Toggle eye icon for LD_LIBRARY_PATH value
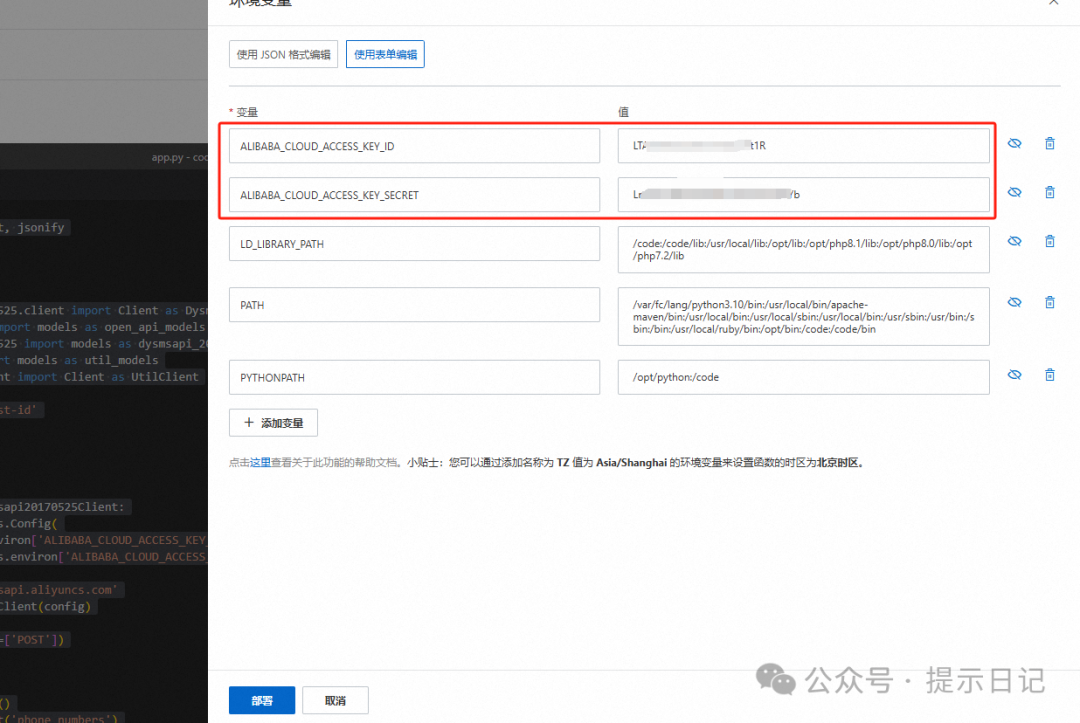This screenshot has width=1080, height=723. click(x=1014, y=241)
